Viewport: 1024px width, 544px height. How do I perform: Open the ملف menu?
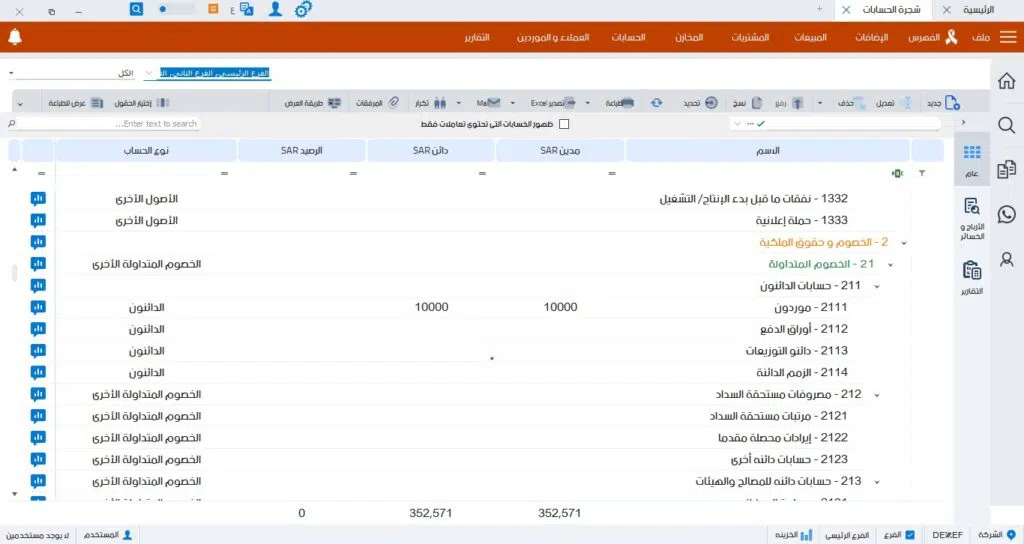point(980,37)
